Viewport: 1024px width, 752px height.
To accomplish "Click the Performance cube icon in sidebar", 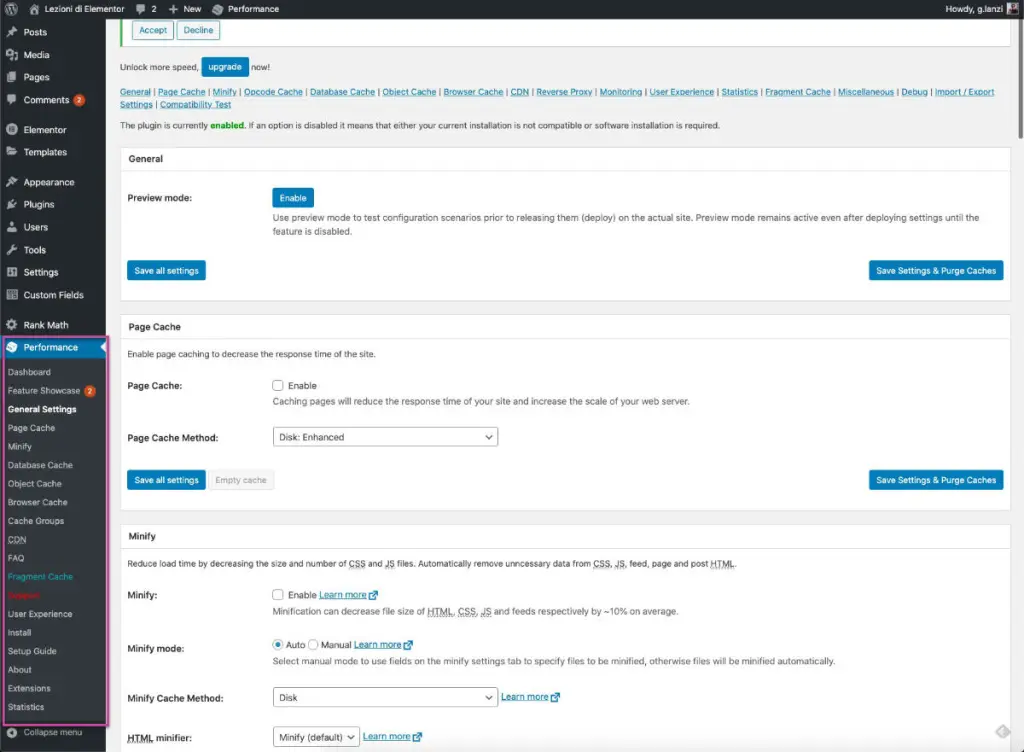I will (12, 347).
